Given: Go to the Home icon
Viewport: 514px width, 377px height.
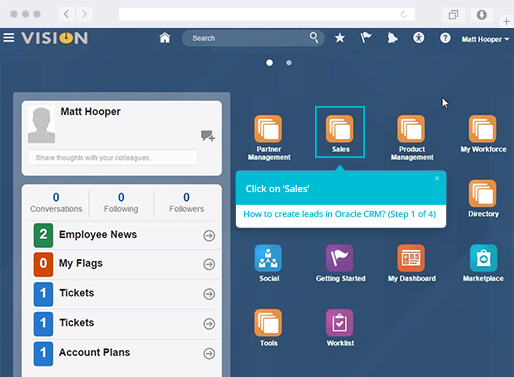Looking at the screenshot, I should tap(165, 38).
